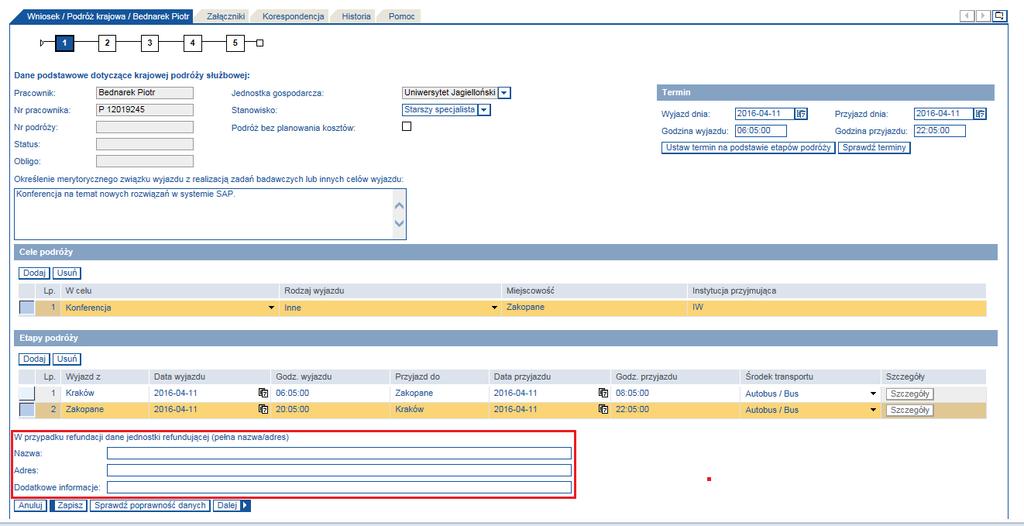
Task: Open Pomoc tab
Action: click(401, 16)
